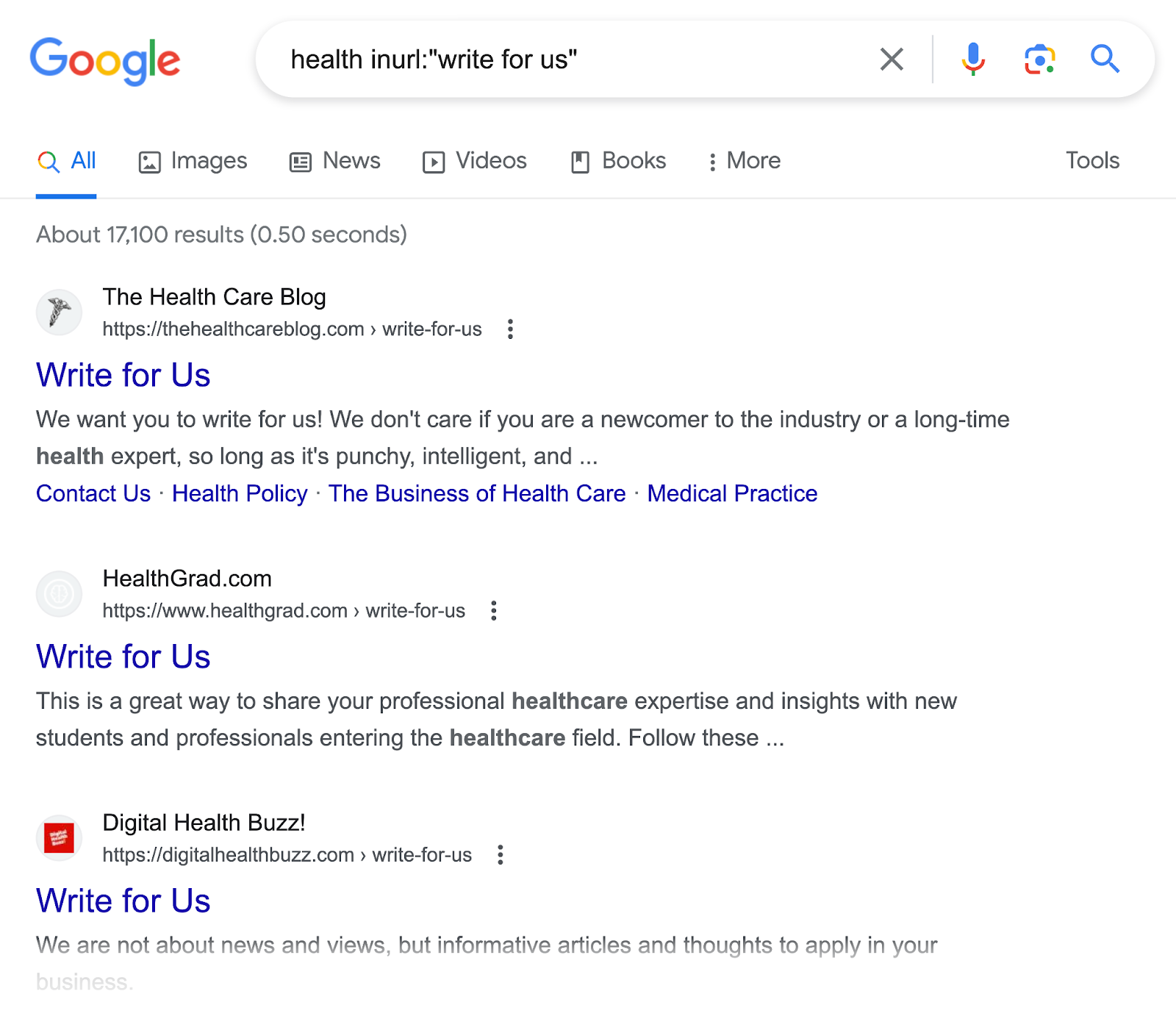Open the Contact Us sitelink
This screenshot has width=1176, height=1030.
coord(93,493)
